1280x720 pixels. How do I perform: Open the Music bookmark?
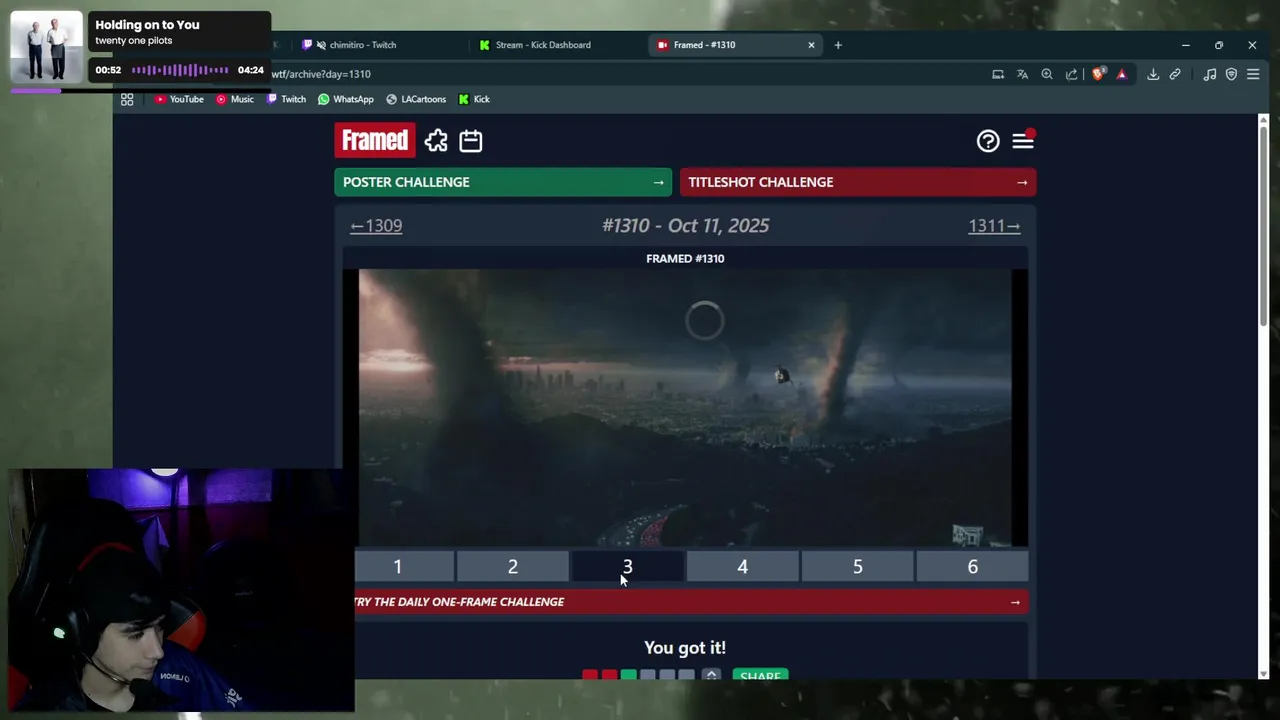tap(235, 99)
